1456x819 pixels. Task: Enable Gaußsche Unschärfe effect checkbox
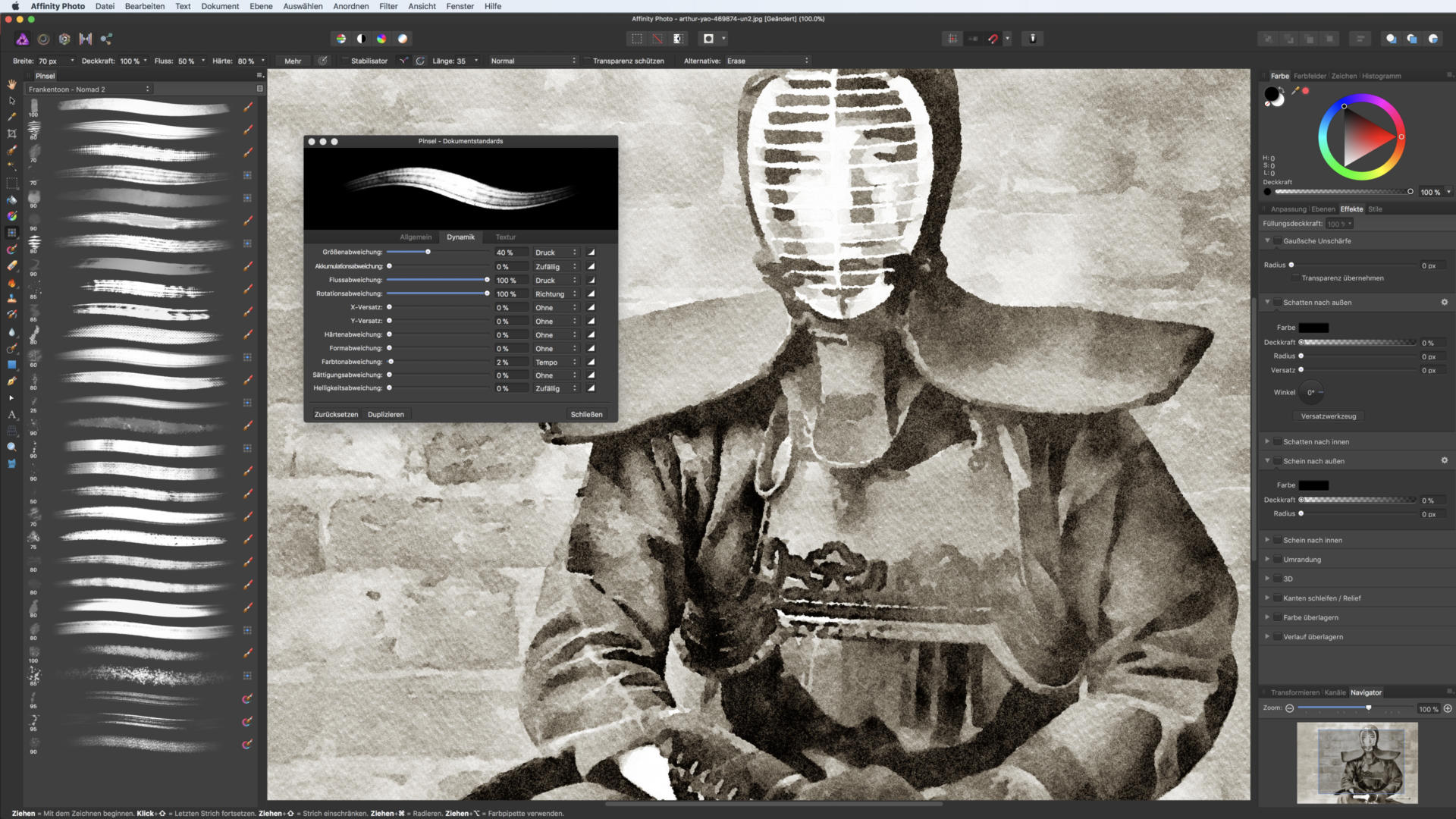tap(1278, 241)
